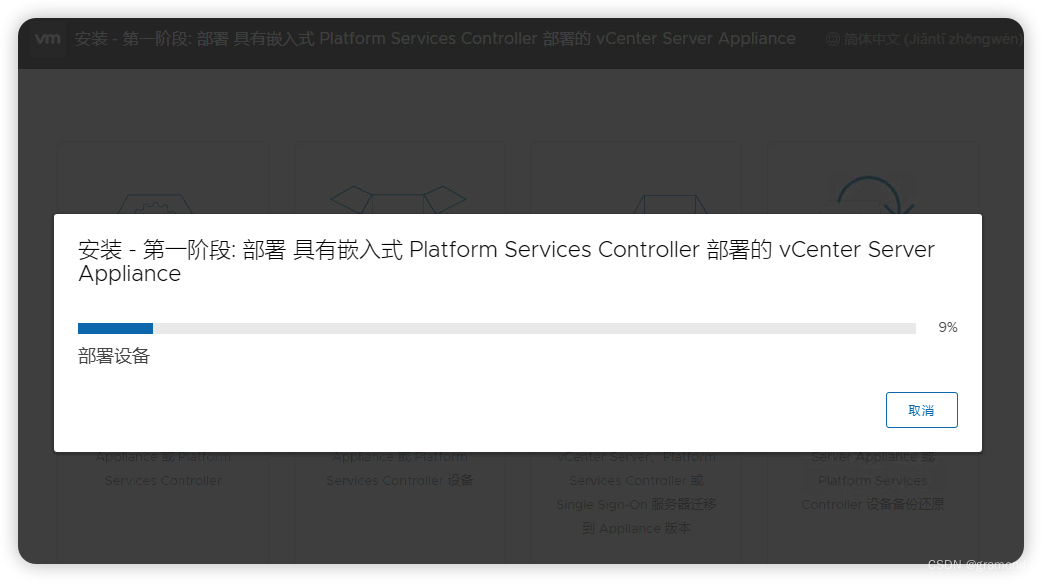Click the upgrade card open box icon
Viewport: 1042px width, 582px height.
tap(398, 199)
